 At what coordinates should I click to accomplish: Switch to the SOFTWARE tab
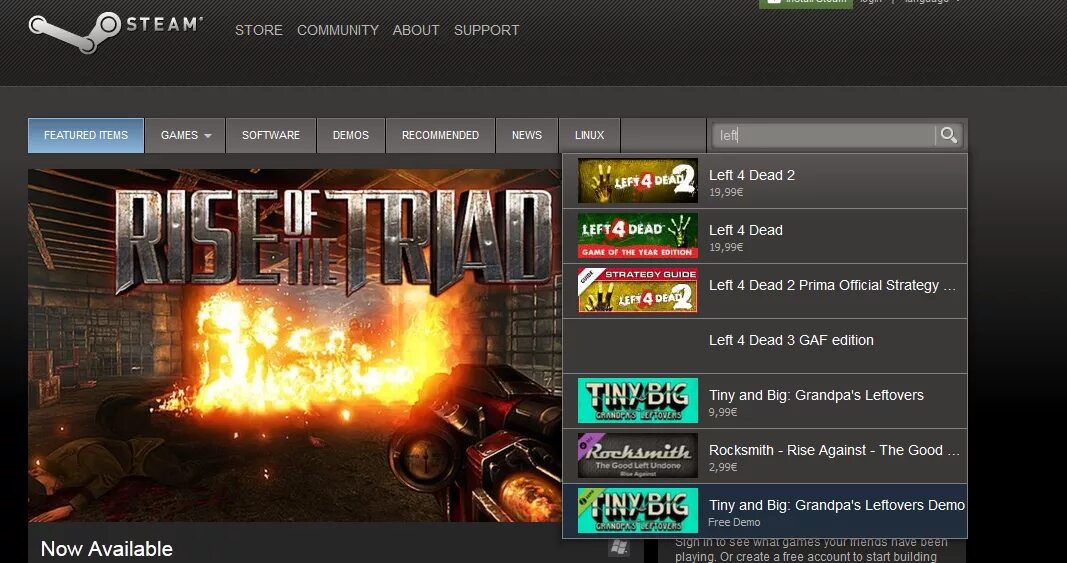271,135
